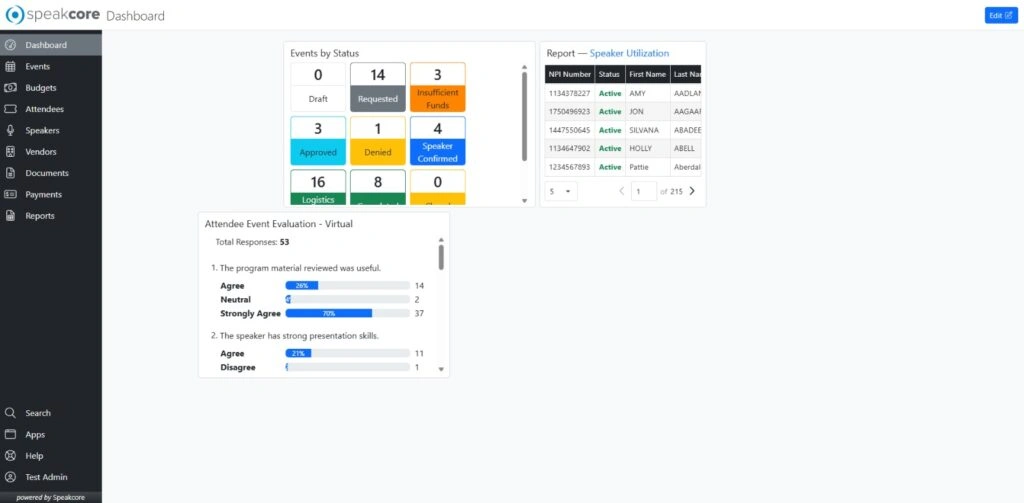The height and width of the screenshot is (503, 1024).
Task: Click the Requested events status tile
Action: 378,86
